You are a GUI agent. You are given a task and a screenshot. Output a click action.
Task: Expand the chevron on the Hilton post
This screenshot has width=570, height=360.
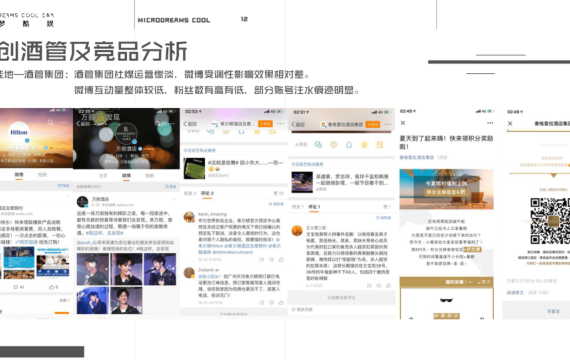tap(67, 196)
